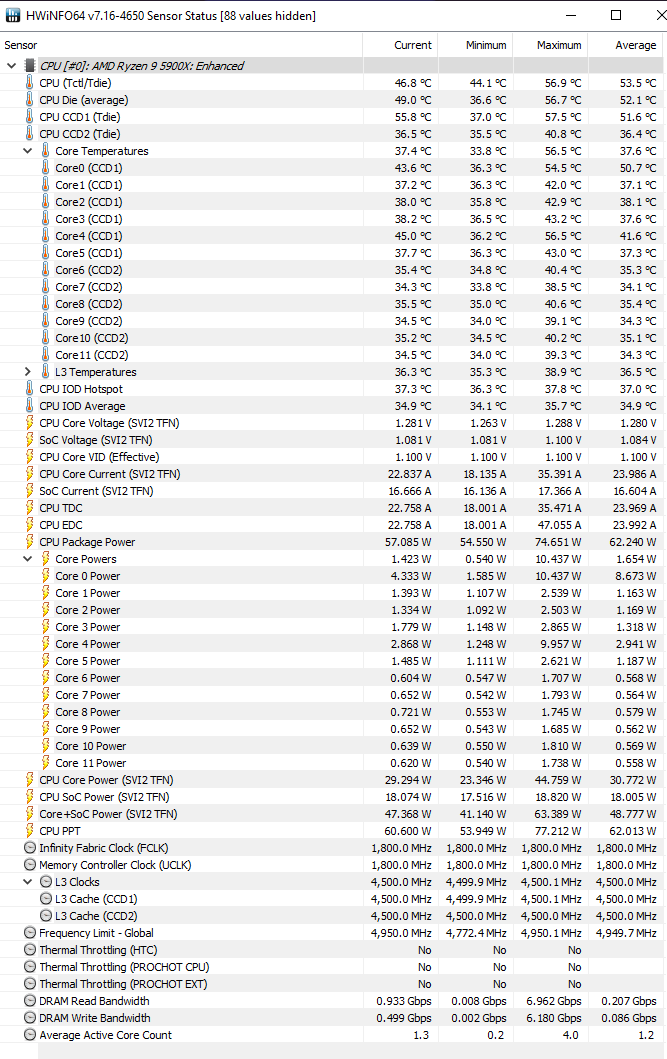This screenshot has height=1059, width=667.
Task: Click lightning icon beside CPU TDC
Action: (29, 508)
